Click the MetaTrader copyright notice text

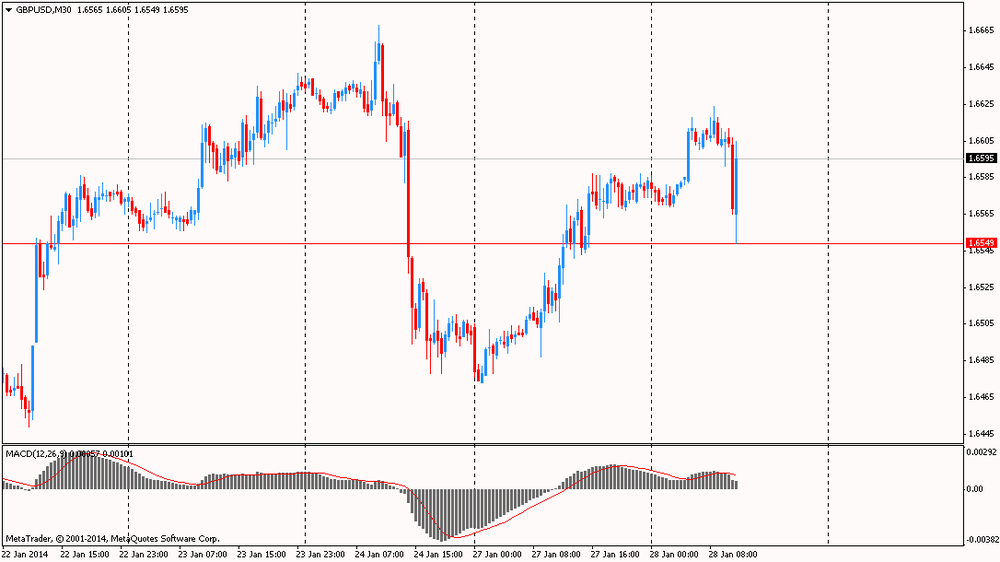(x=112, y=538)
